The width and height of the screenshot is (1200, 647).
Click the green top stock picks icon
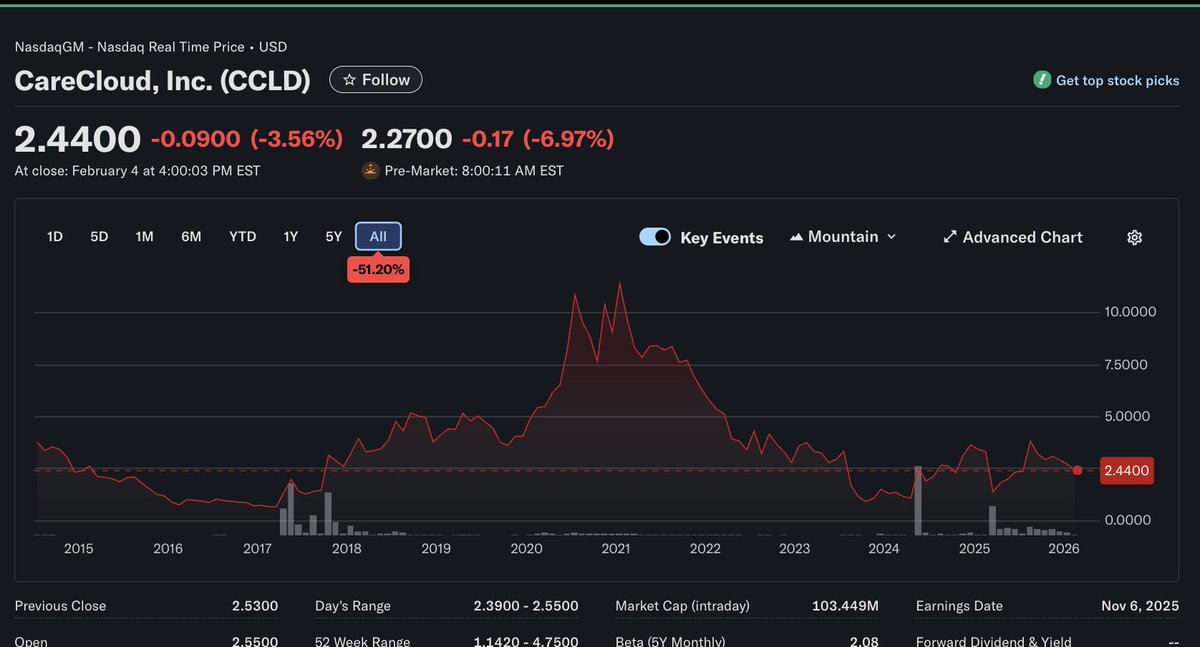[1042, 80]
